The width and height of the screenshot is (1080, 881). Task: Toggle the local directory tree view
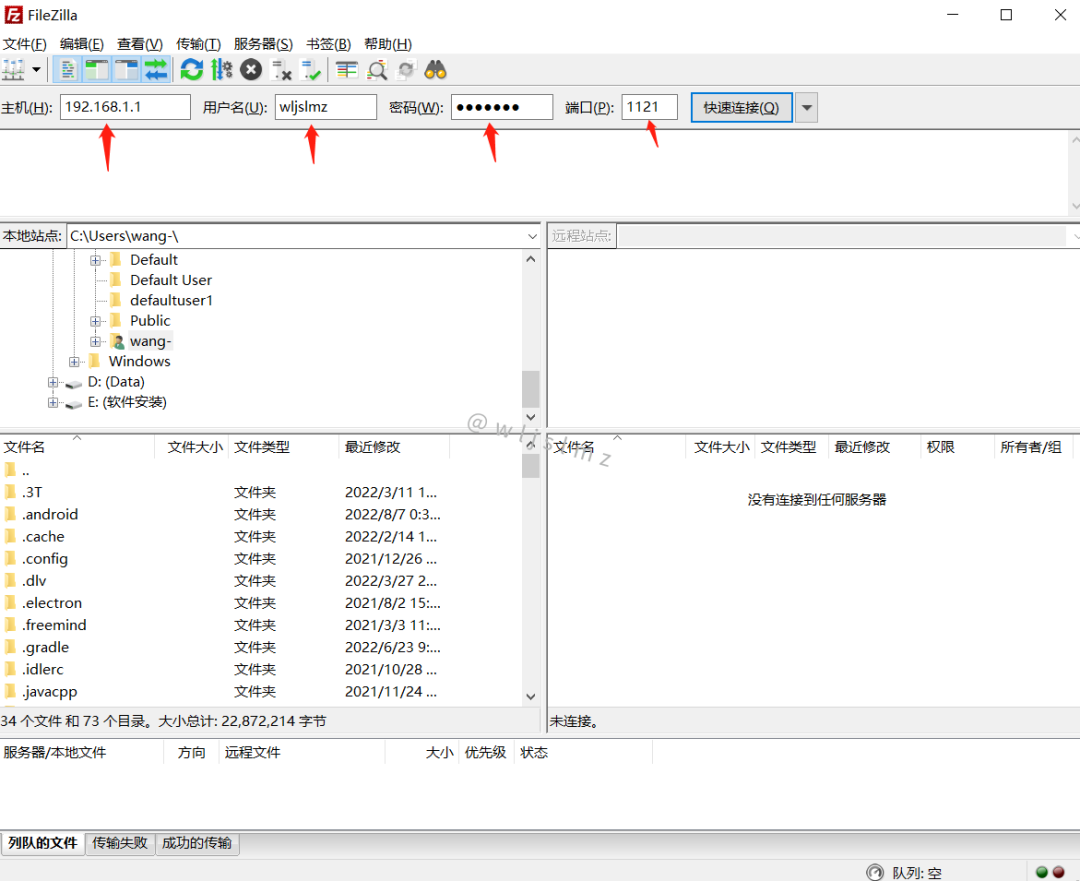96,70
